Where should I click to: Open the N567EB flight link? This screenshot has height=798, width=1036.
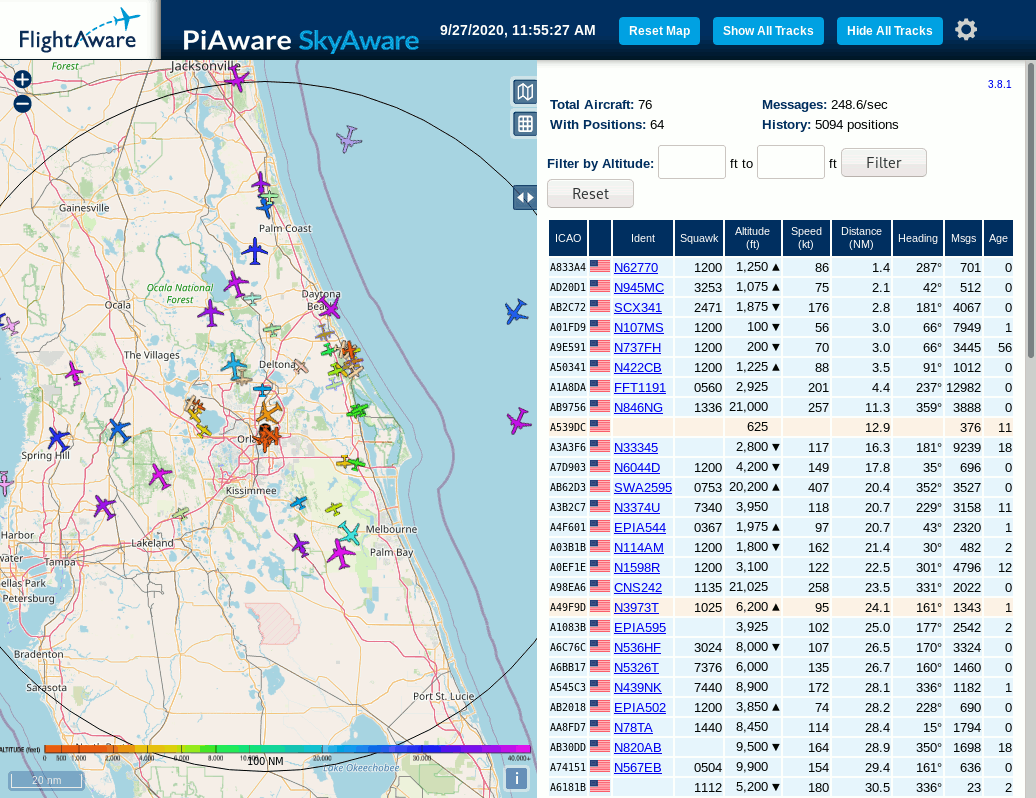coord(637,767)
